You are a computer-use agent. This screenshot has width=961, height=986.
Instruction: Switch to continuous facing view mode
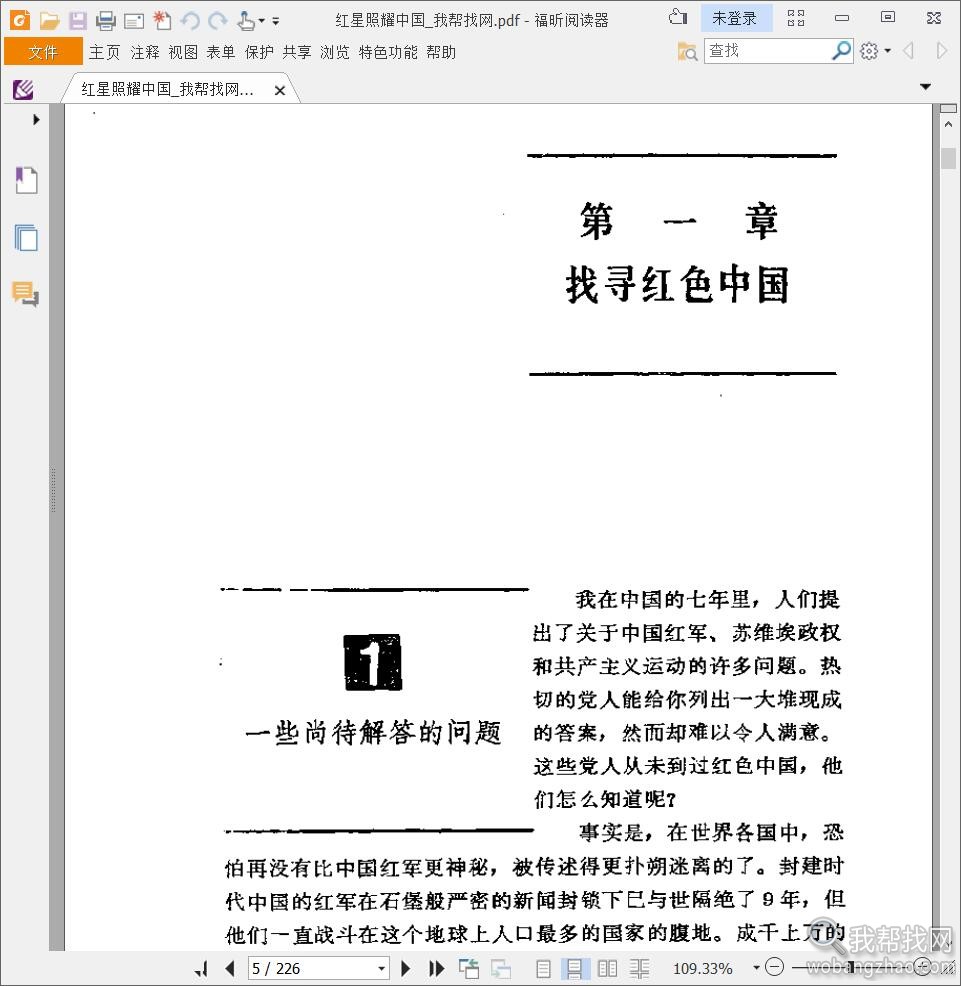click(x=640, y=969)
